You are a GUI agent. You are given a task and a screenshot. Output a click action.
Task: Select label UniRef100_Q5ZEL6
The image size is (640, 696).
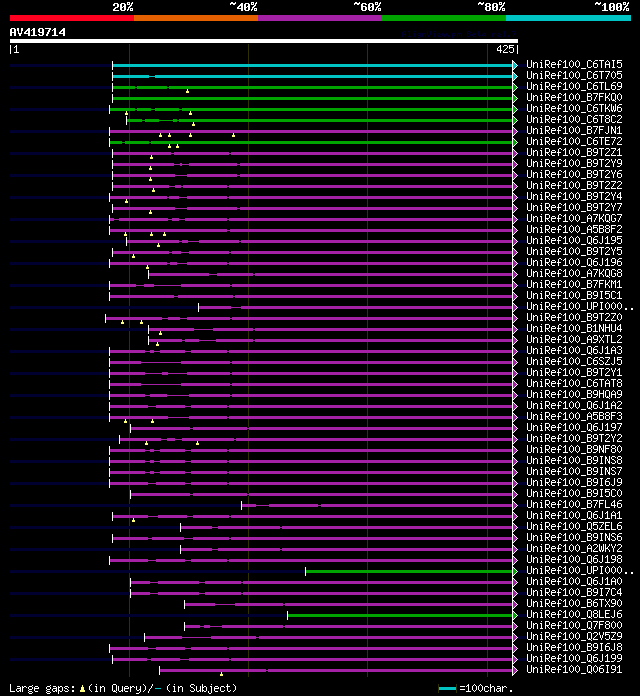(x=574, y=526)
